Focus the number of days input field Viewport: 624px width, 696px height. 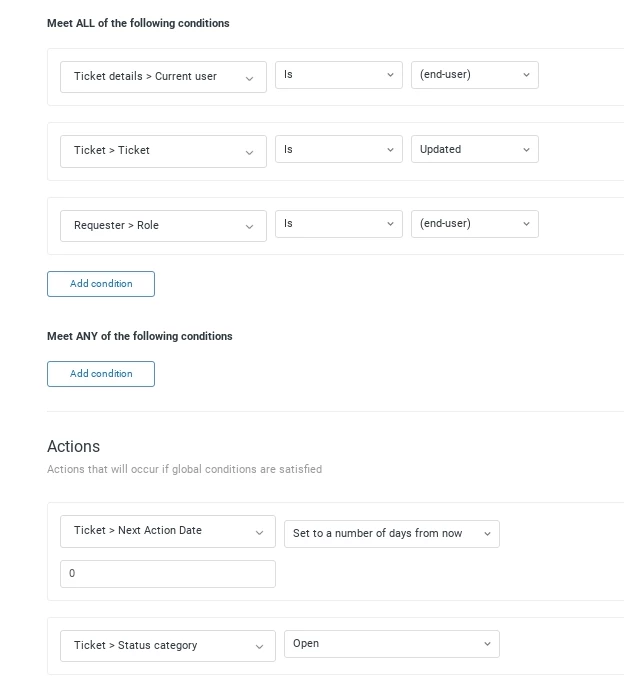[167, 574]
